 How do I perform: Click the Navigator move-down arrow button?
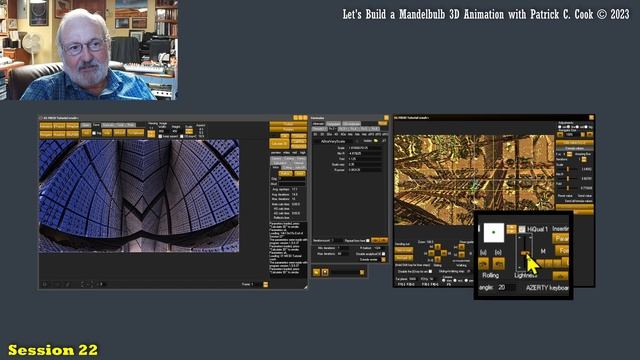coord(438,259)
